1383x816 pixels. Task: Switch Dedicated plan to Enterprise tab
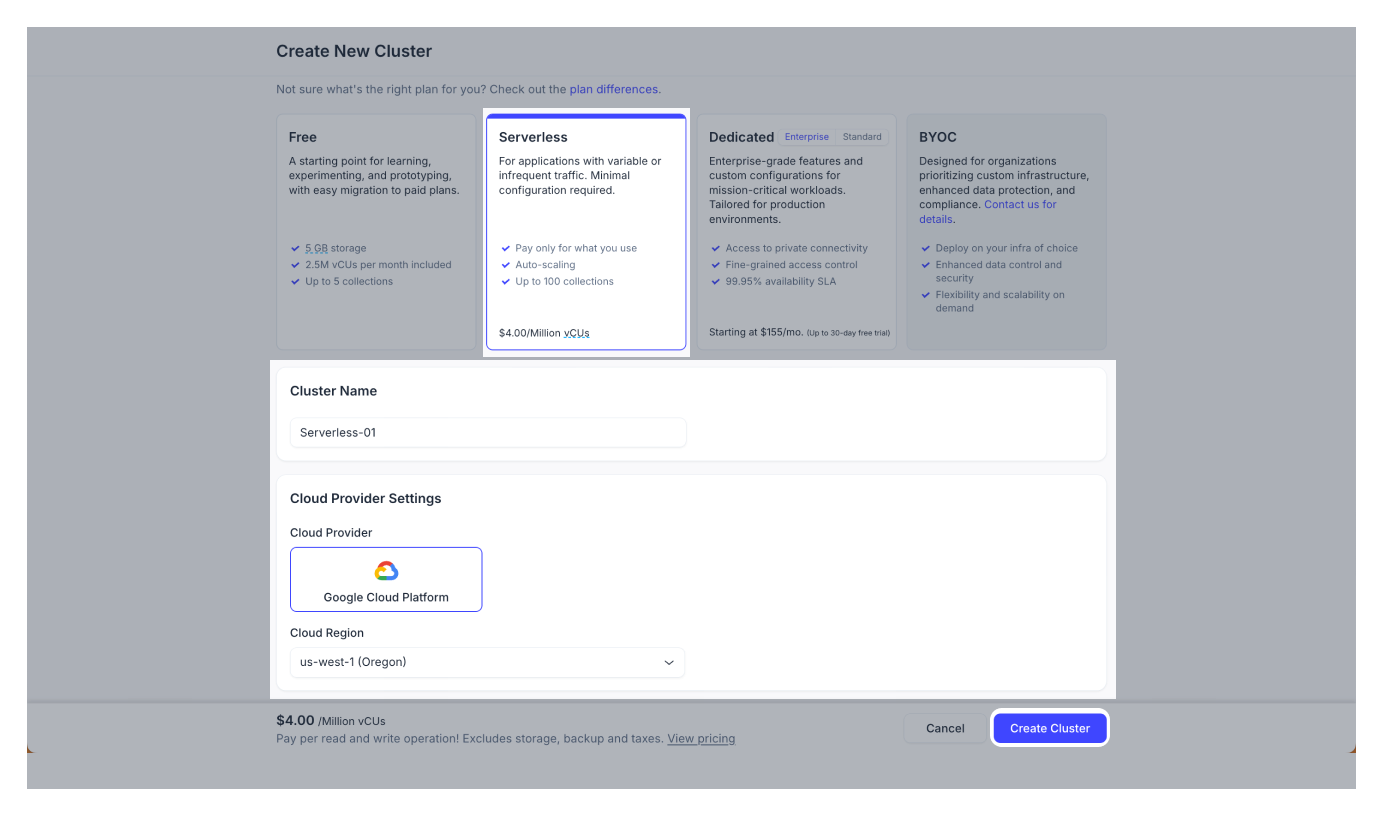tap(807, 137)
